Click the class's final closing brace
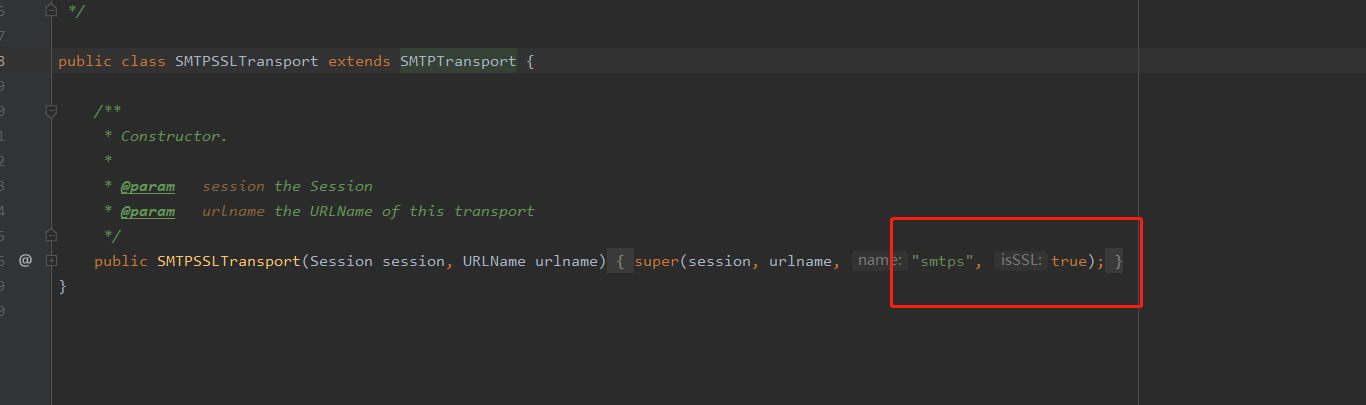The height and width of the screenshot is (405, 1366). 62,286
